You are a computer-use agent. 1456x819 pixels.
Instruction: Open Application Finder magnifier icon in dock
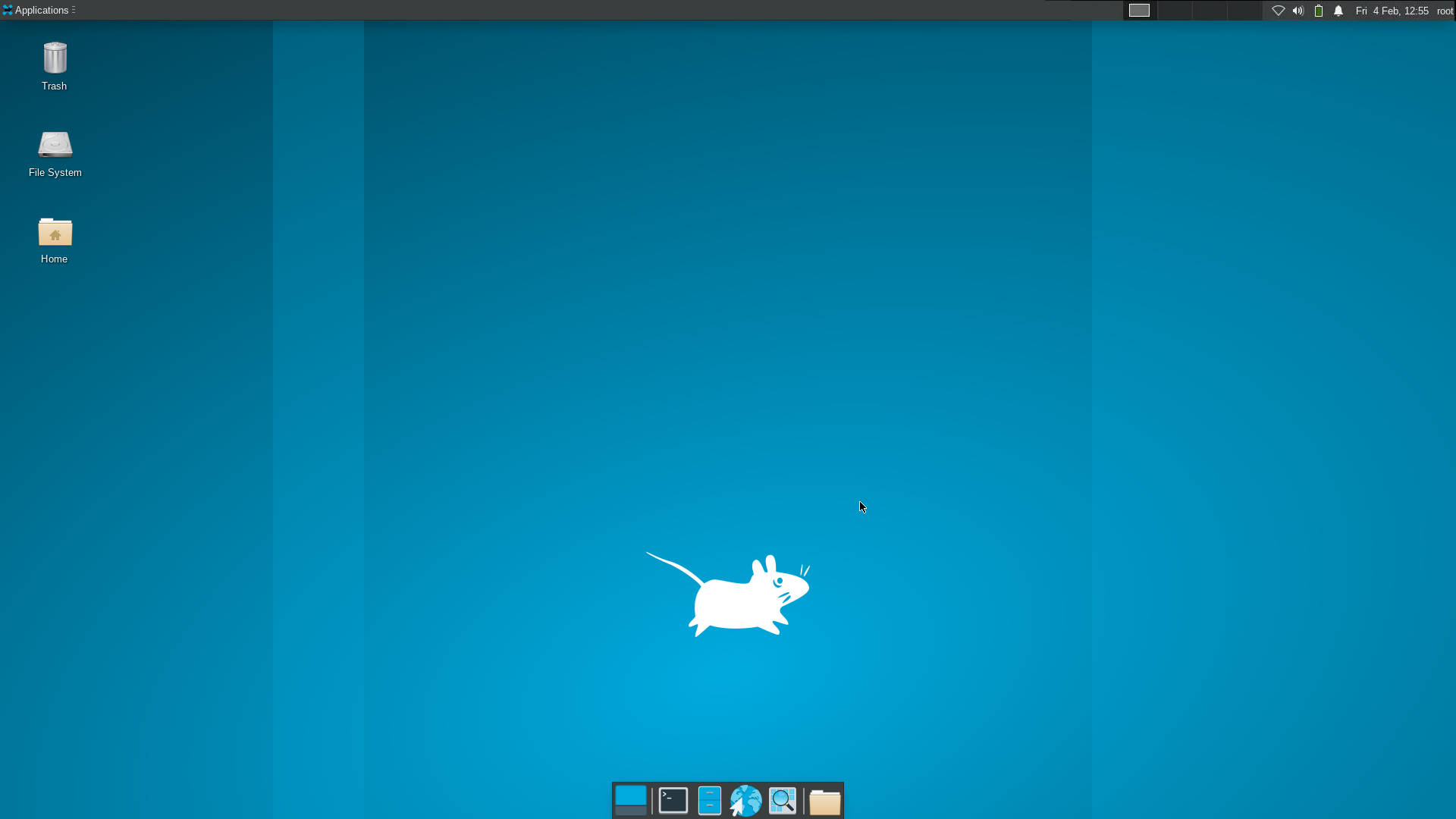(783, 801)
